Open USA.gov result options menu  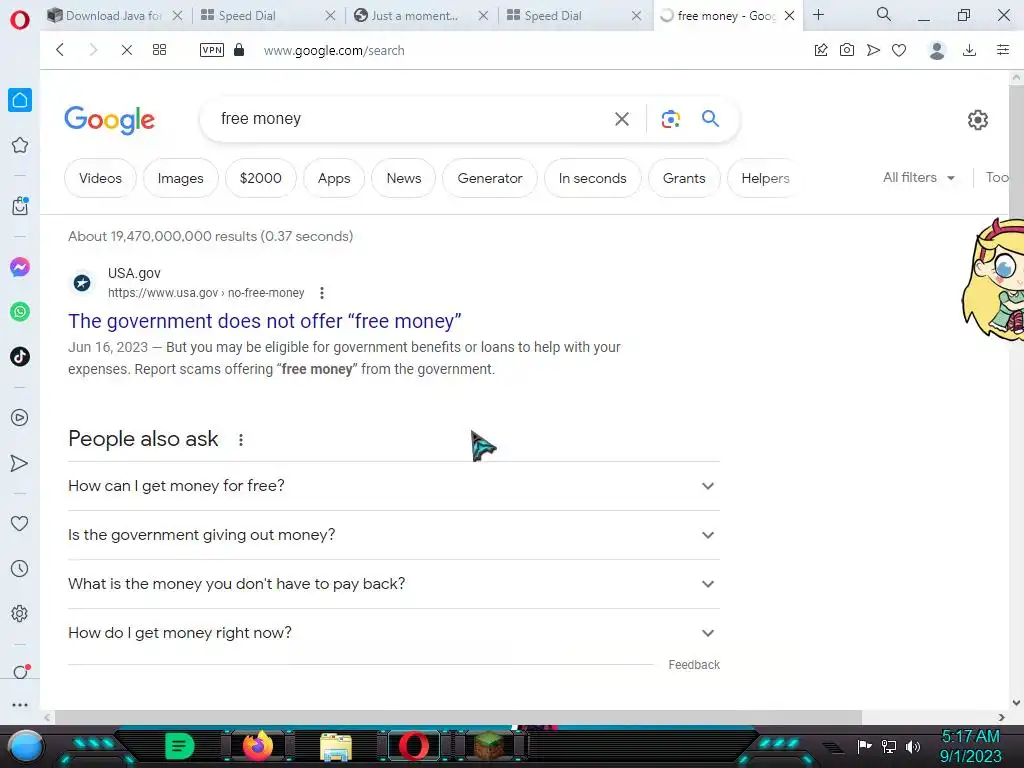(322, 293)
